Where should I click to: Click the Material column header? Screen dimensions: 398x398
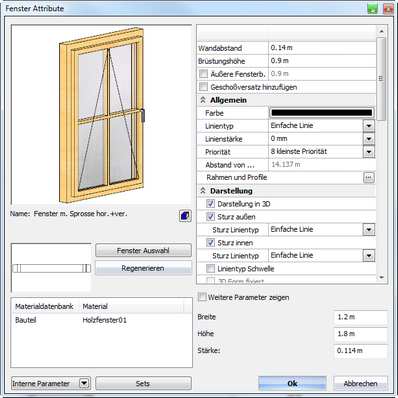pyautogui.click(x=131, y=306)
